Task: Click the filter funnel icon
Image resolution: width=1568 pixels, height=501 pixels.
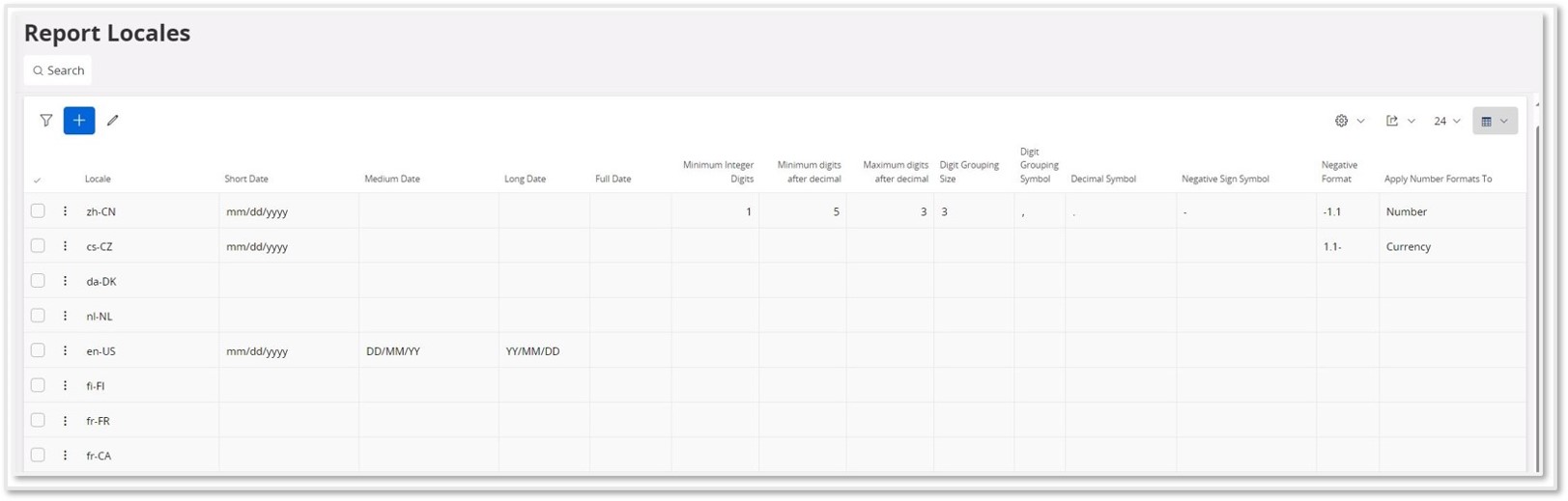Action: coord(46,121)
